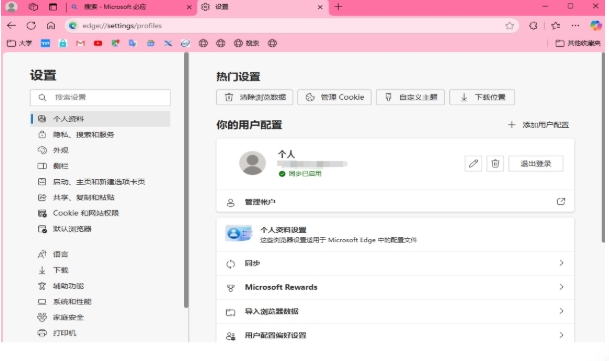Click 添加用户配置 to add profile
Image resolution: width=609 pixels, height=361 pixels.
pyautogui.click(x=539, y=125)
